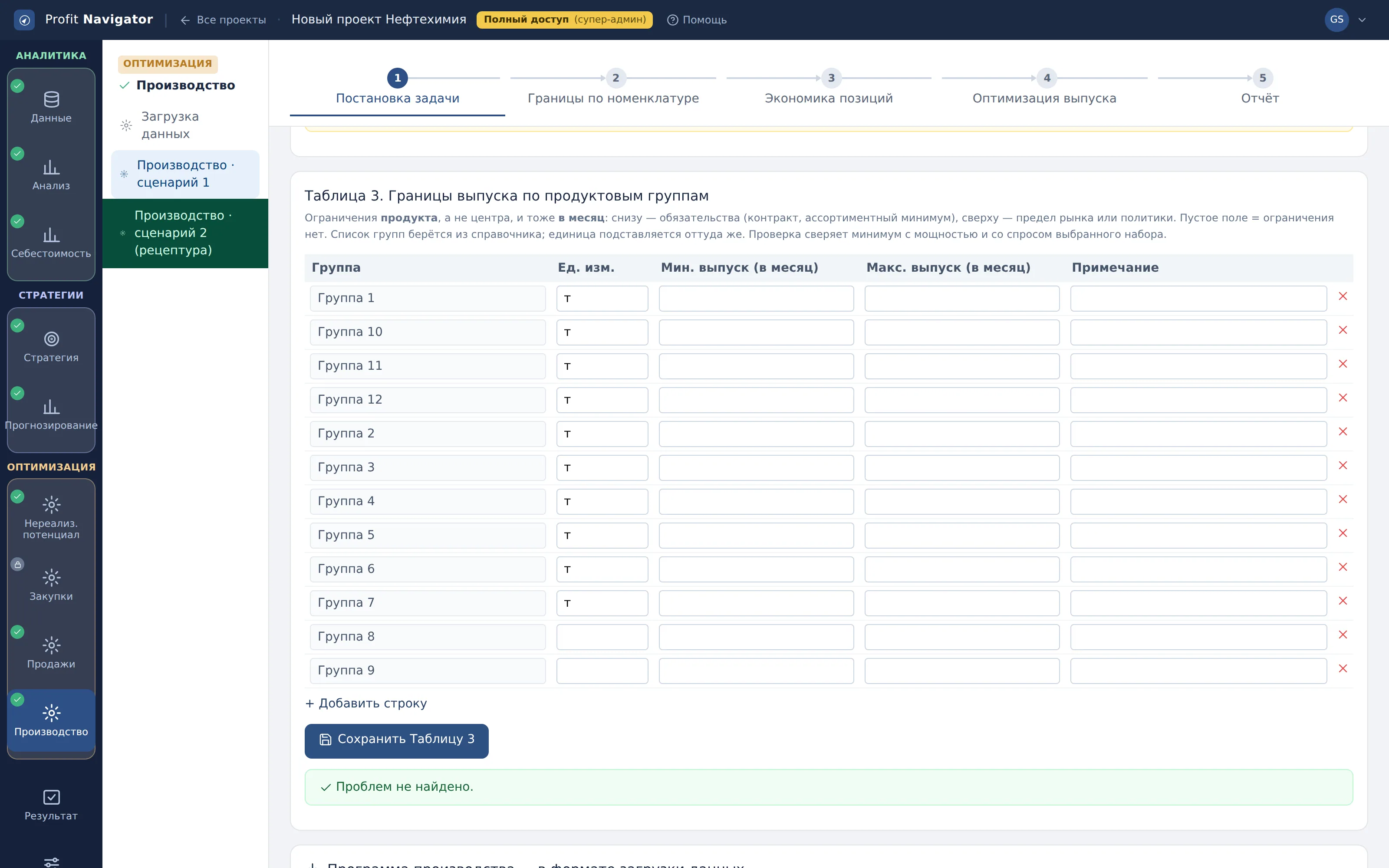This screenshot has width=1389, height=868.
Task: Go to Себестоимость section
Action: [x=51, y=242]
